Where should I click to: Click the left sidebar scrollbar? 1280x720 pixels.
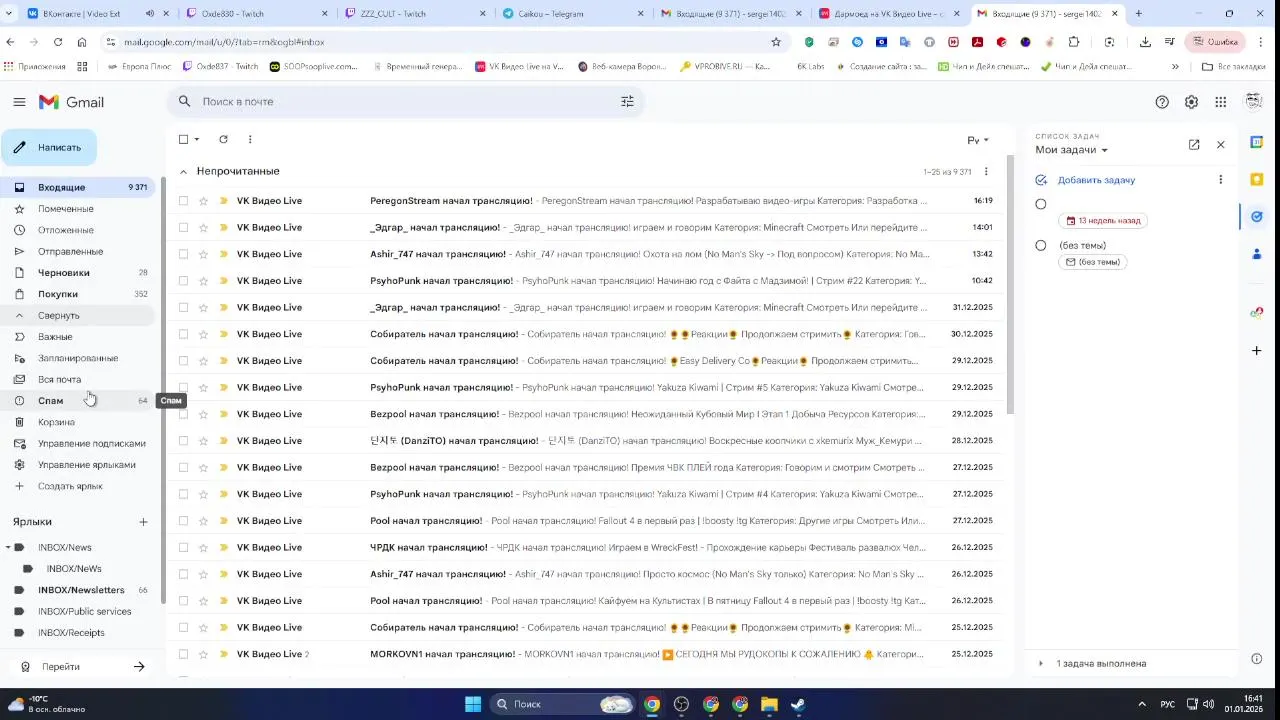tap(162, 390)
